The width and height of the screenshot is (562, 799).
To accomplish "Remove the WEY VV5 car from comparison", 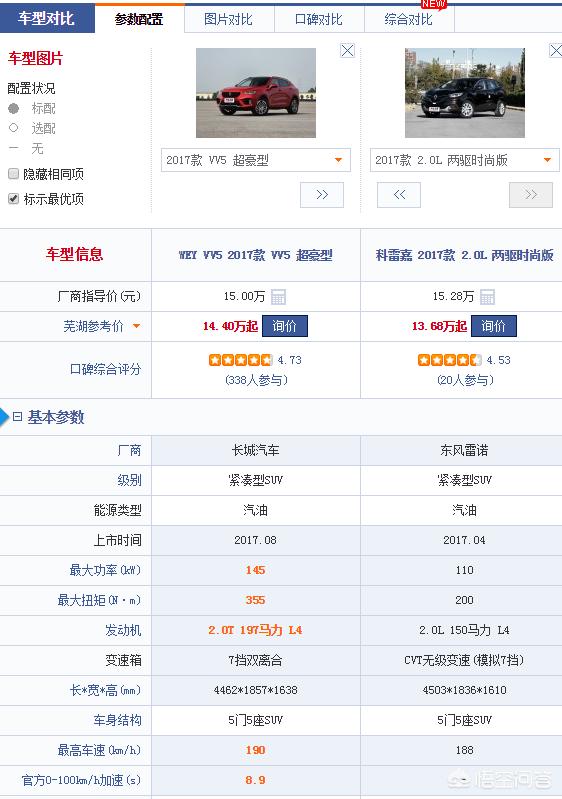I will [347, 50].
